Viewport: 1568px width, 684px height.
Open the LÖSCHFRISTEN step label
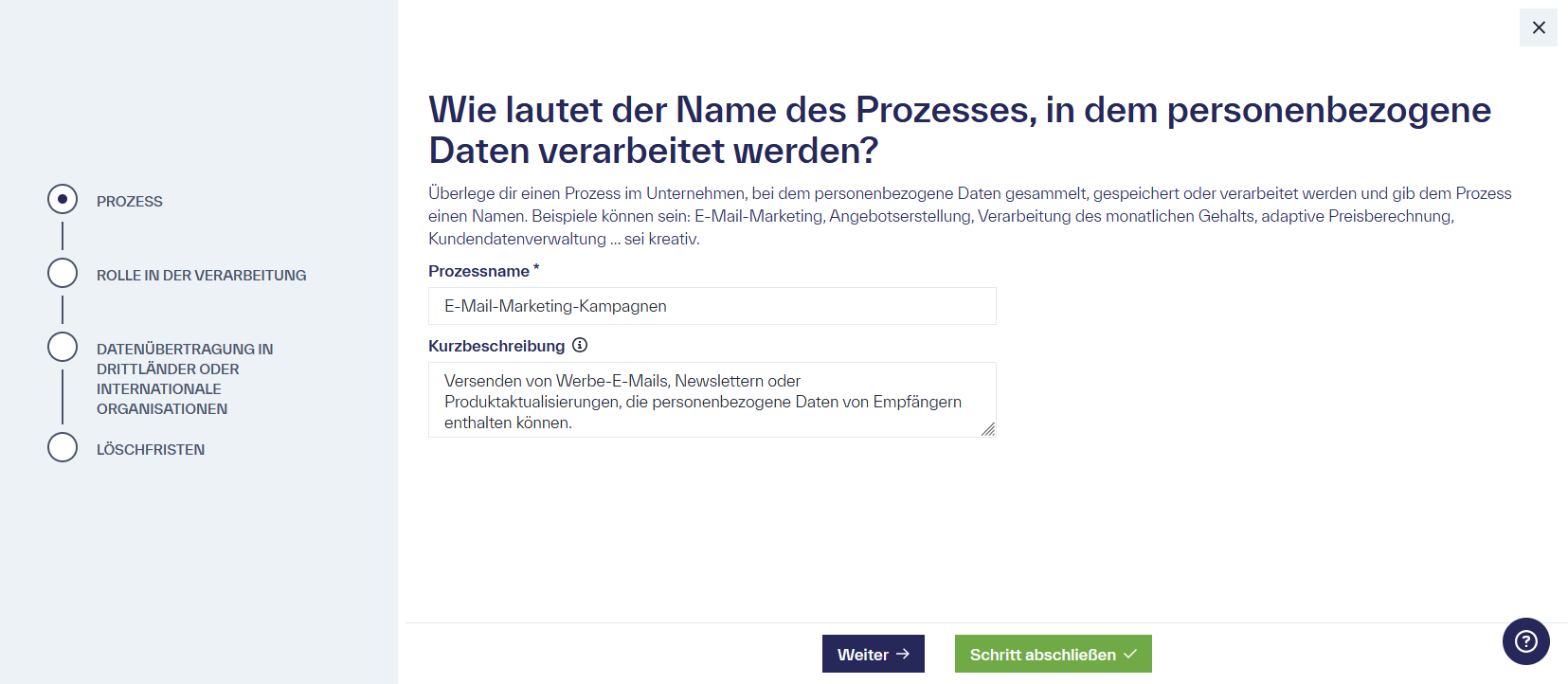tap(151, 449)
